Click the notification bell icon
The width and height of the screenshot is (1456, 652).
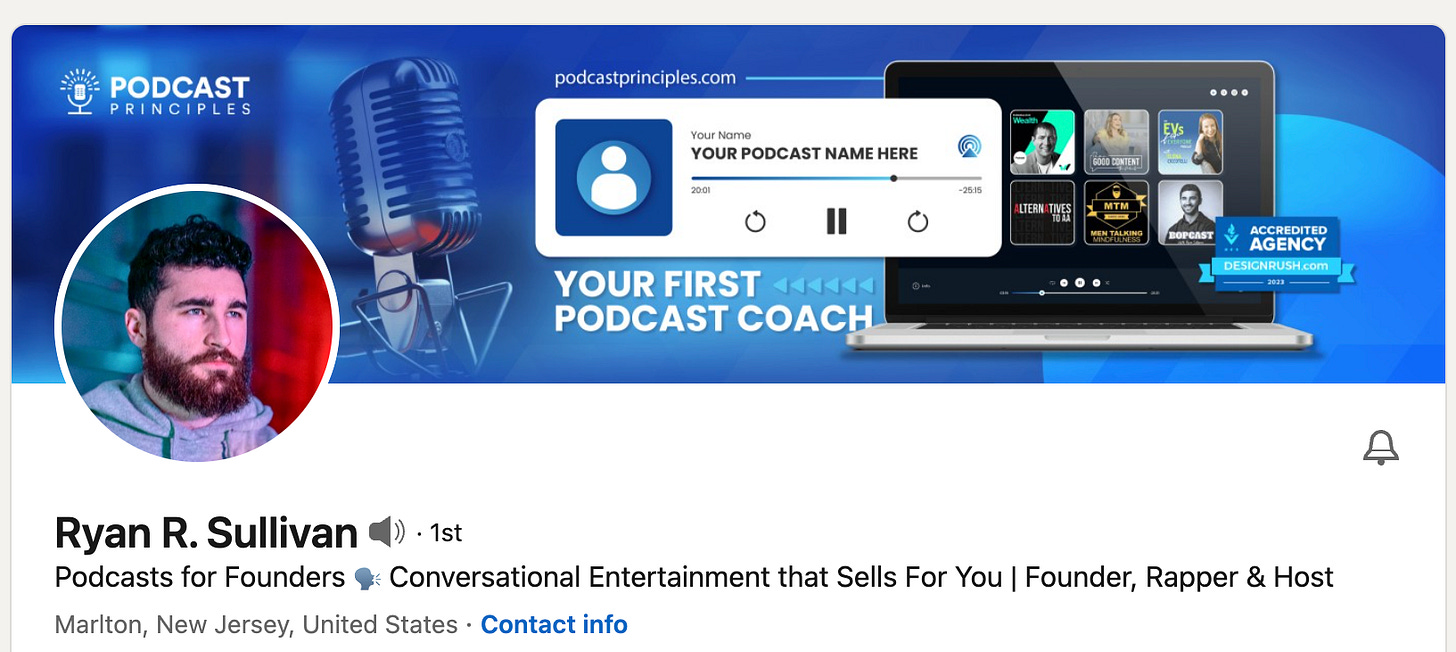click(x=1381, y=448)
